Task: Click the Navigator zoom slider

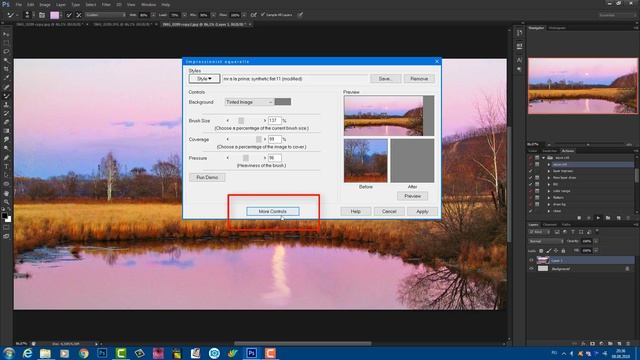Action: point(588,144)
